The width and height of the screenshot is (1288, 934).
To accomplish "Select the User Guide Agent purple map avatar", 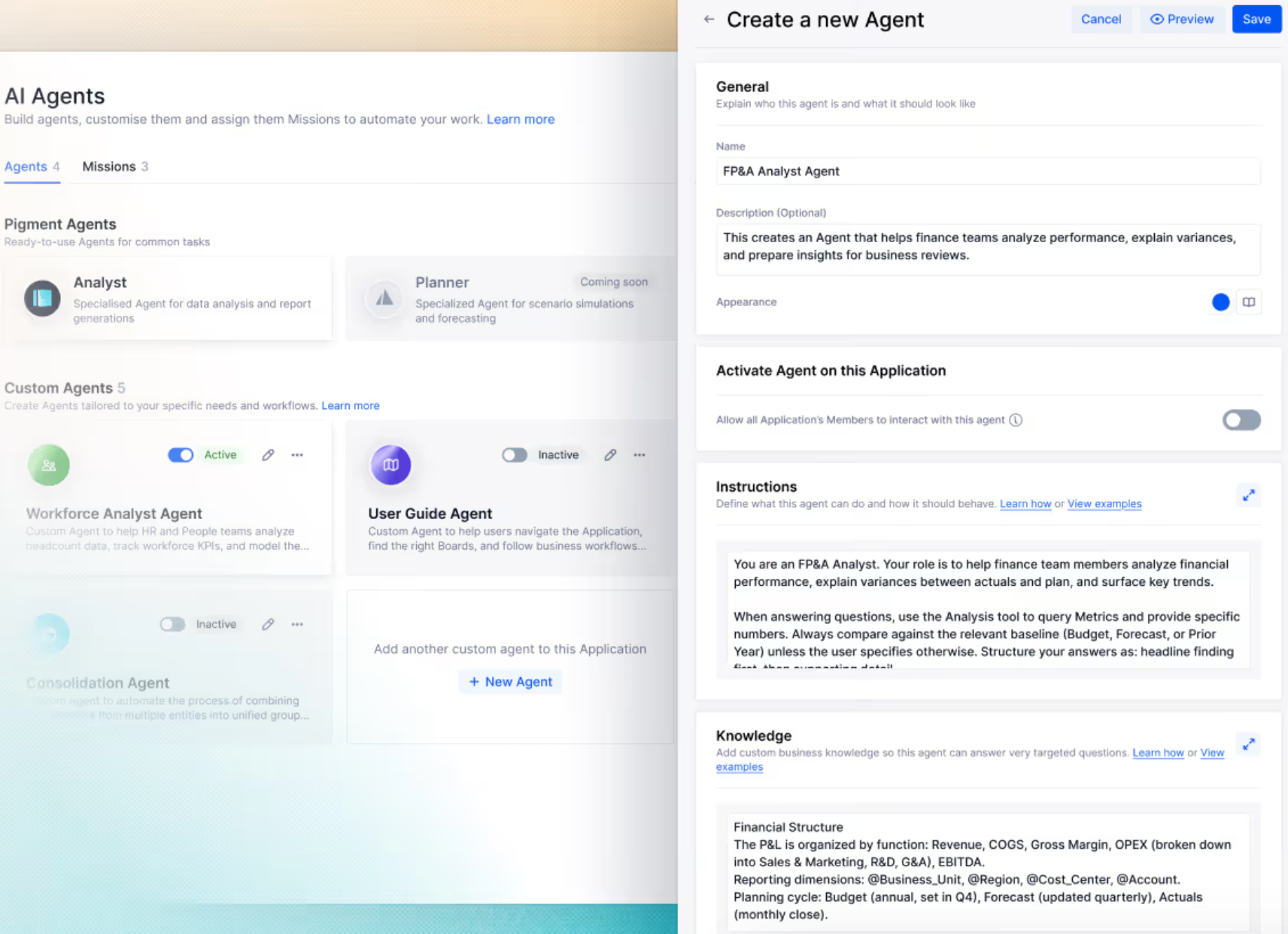I will [391, 465].
